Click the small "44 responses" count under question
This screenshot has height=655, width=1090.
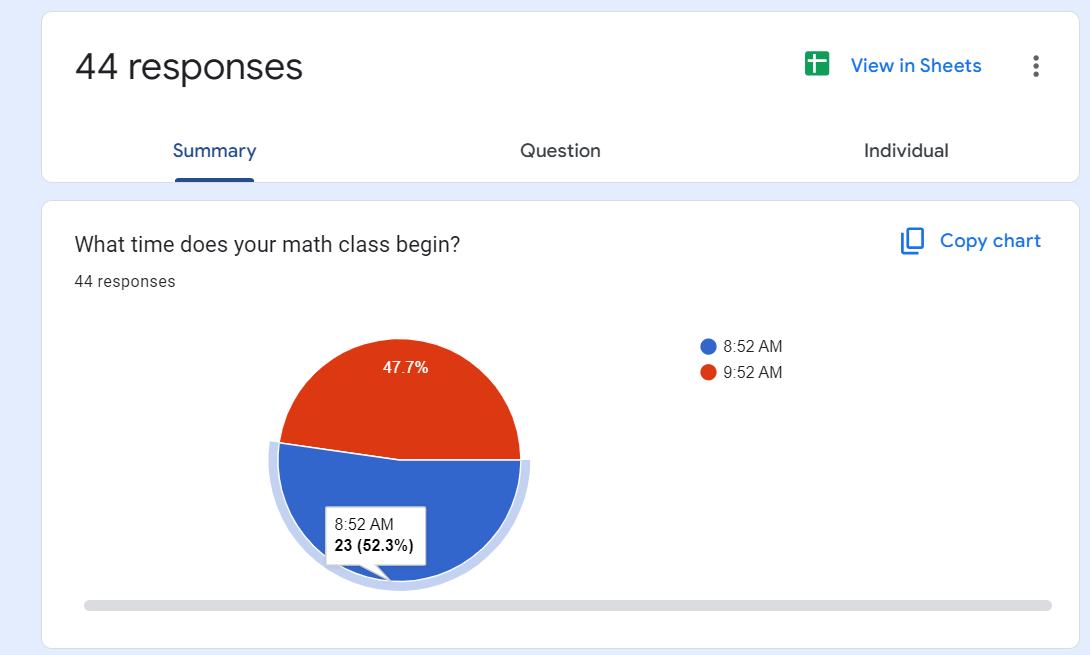(x=125, y=282)
